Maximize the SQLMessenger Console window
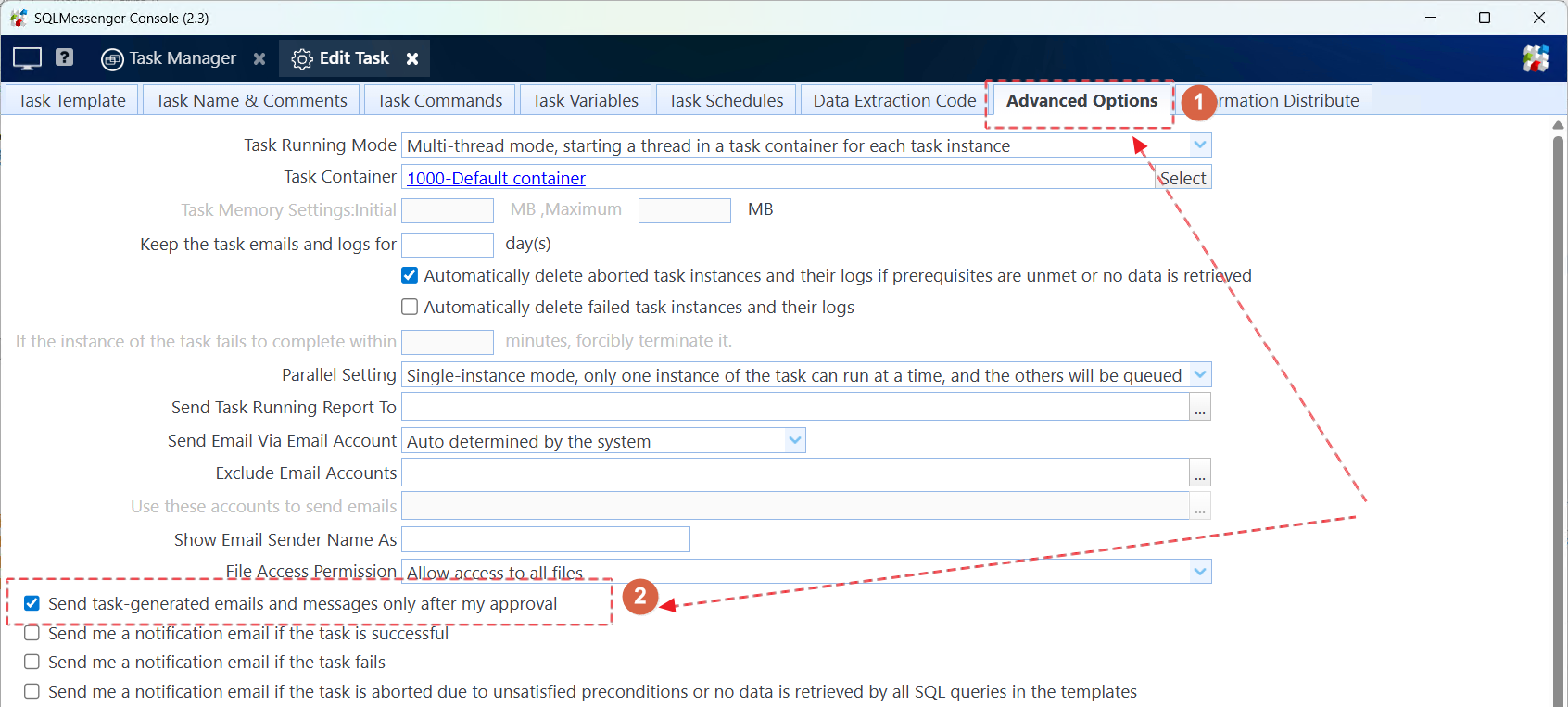Screen dimensions: 1568x707 [x=1485, y=18]
